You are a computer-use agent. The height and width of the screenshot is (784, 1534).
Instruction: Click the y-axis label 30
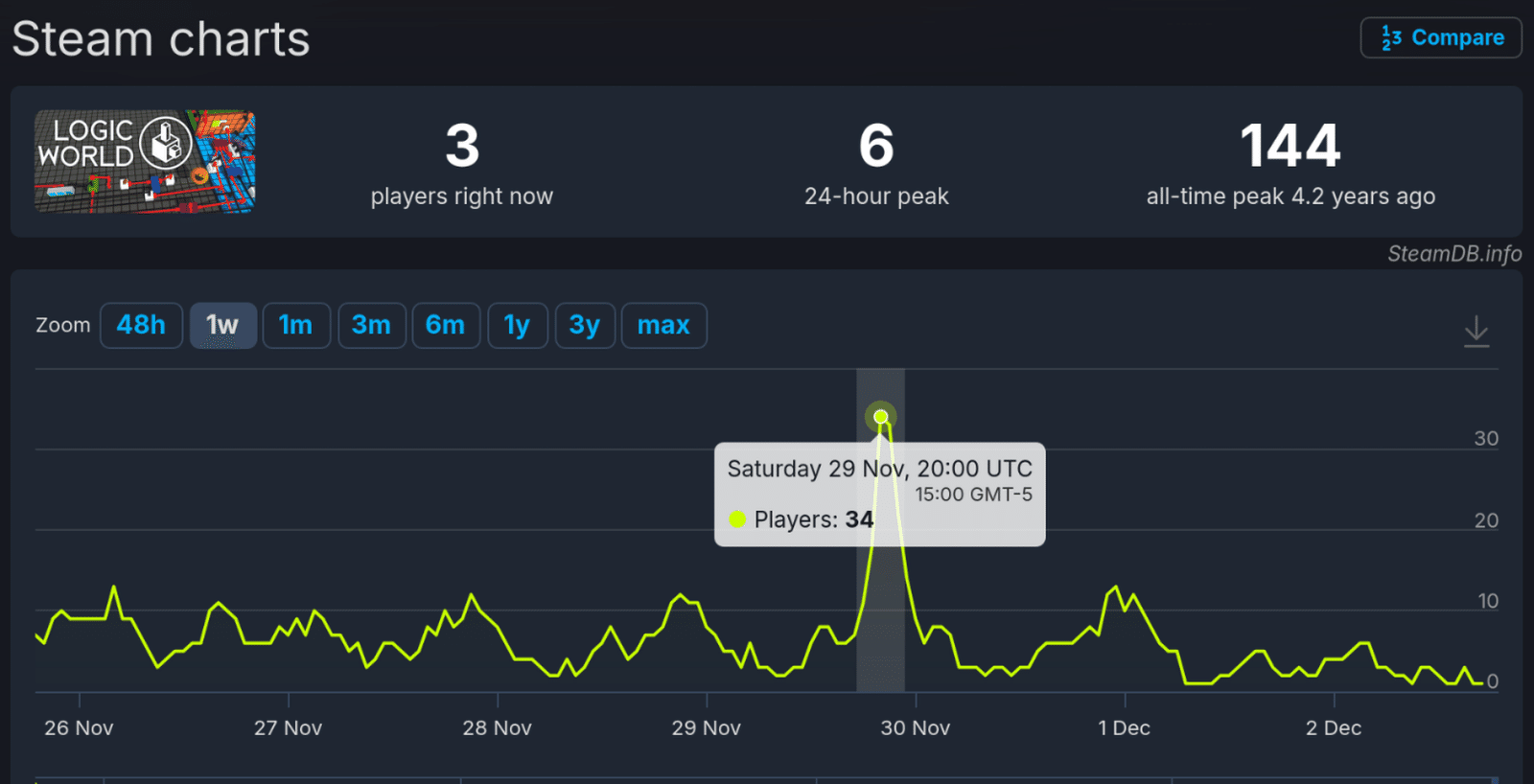click(x=1486, y=438)
